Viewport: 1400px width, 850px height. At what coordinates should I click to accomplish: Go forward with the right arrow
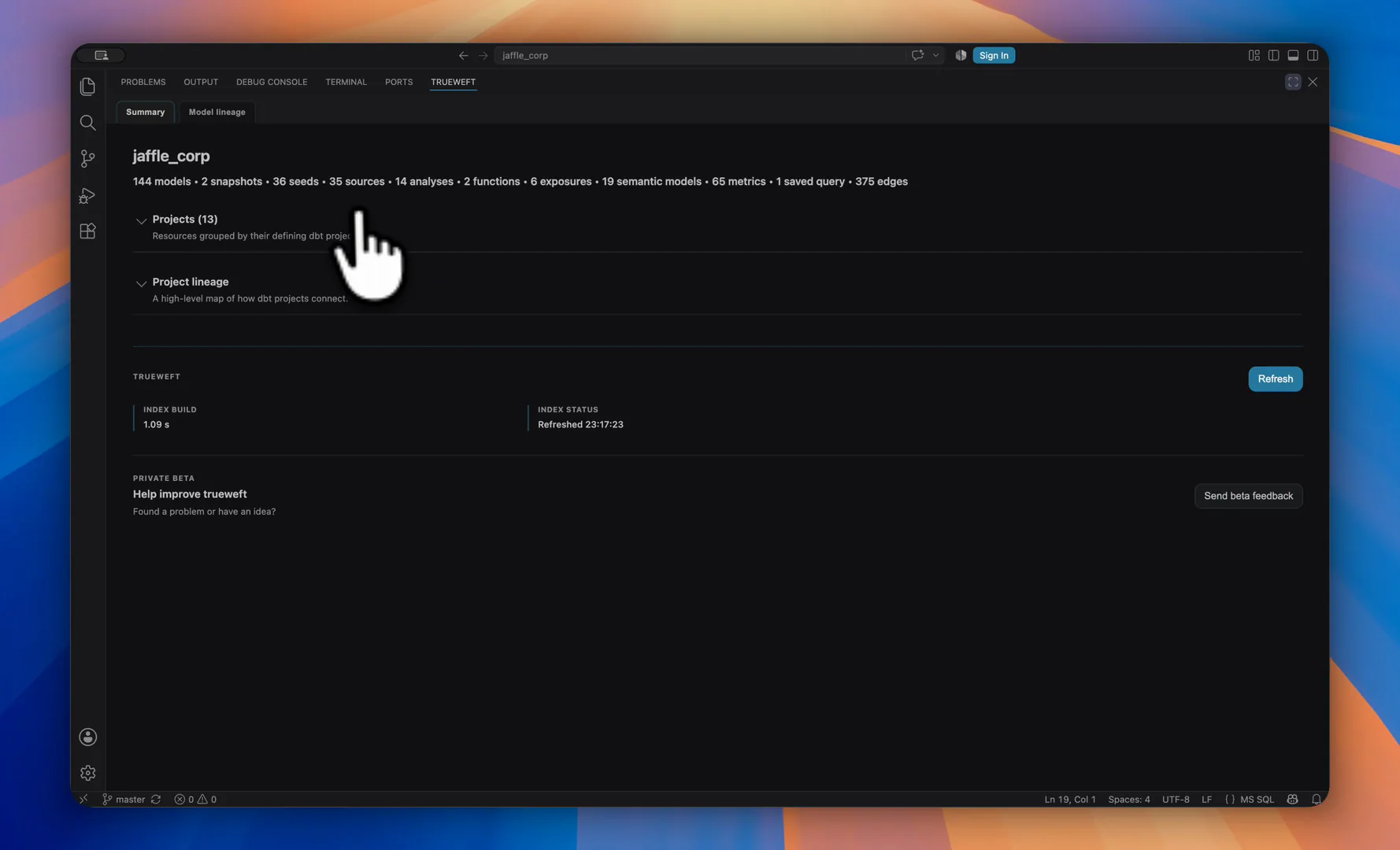click(483, 55)
